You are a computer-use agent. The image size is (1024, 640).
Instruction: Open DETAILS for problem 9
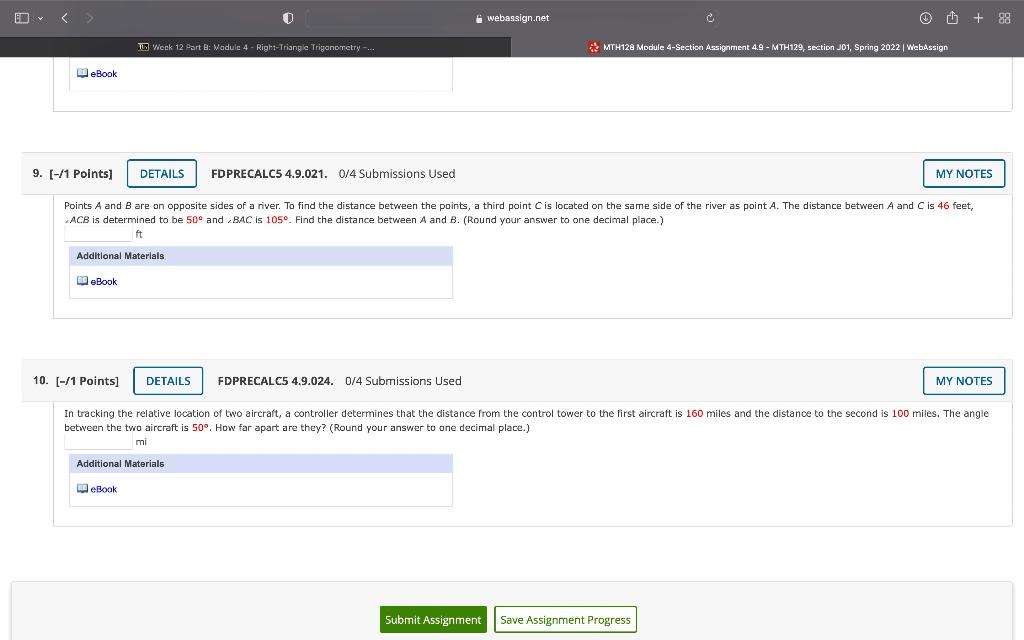161,173
